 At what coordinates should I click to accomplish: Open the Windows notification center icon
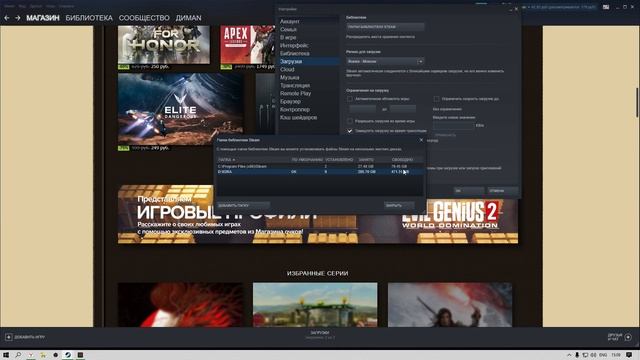coord(629,355)
